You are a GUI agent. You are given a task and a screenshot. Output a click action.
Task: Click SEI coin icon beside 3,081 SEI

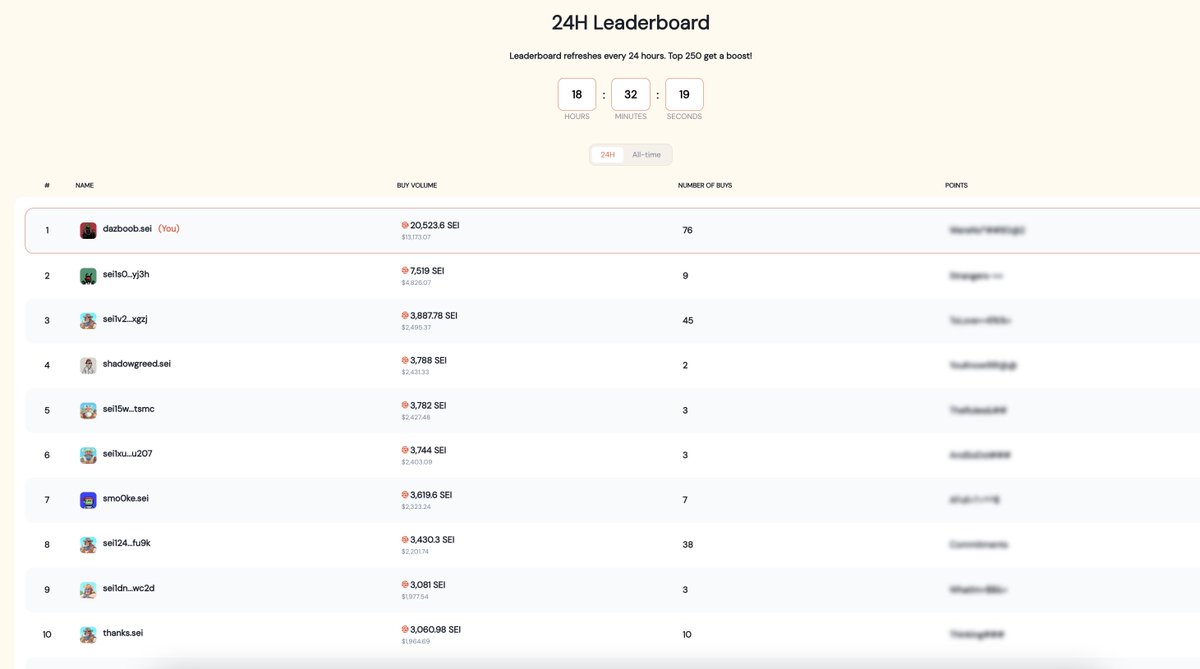click(405, 584)
